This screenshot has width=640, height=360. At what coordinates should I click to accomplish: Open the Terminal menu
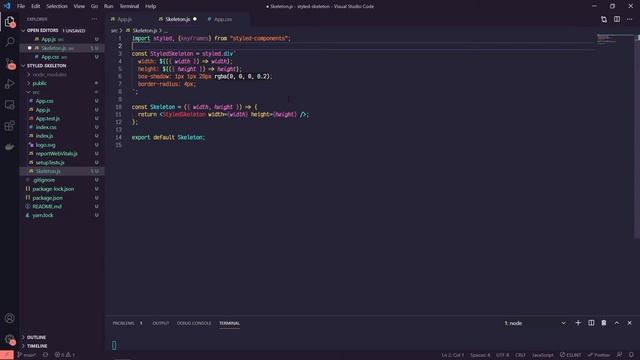pyautogui.click(x=129, y=6)
